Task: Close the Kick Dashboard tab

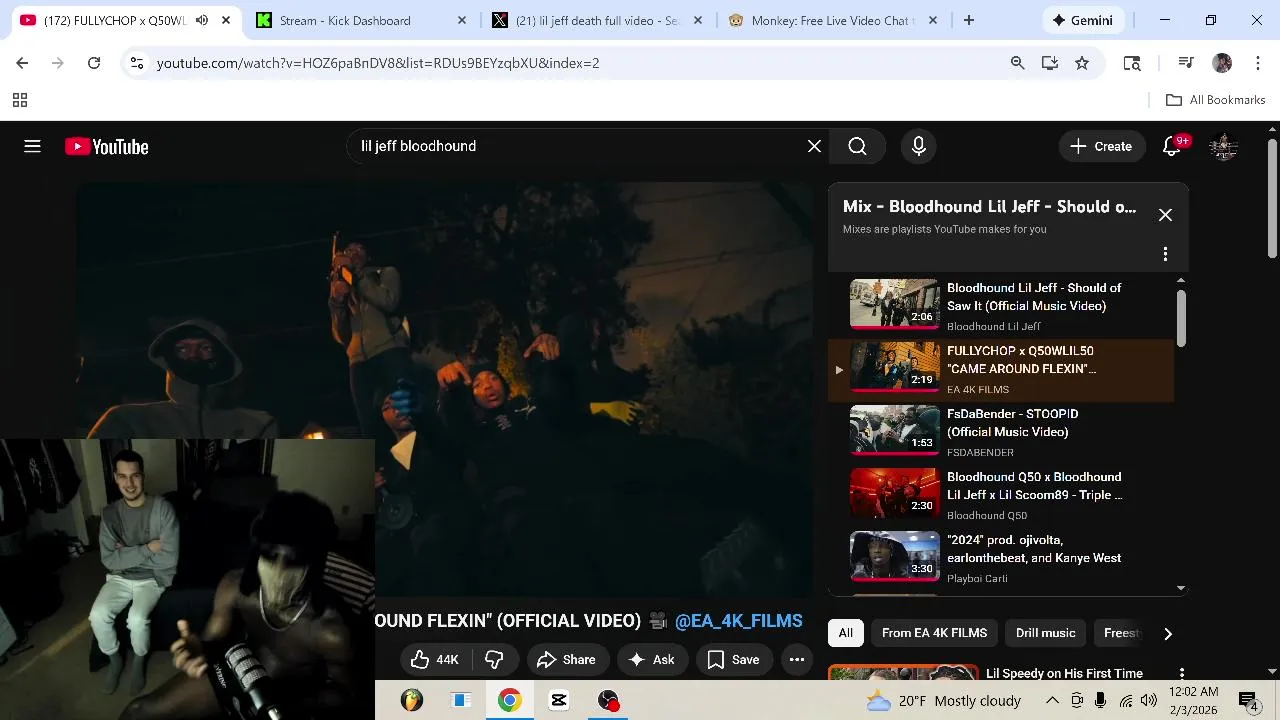Action: 462,20
